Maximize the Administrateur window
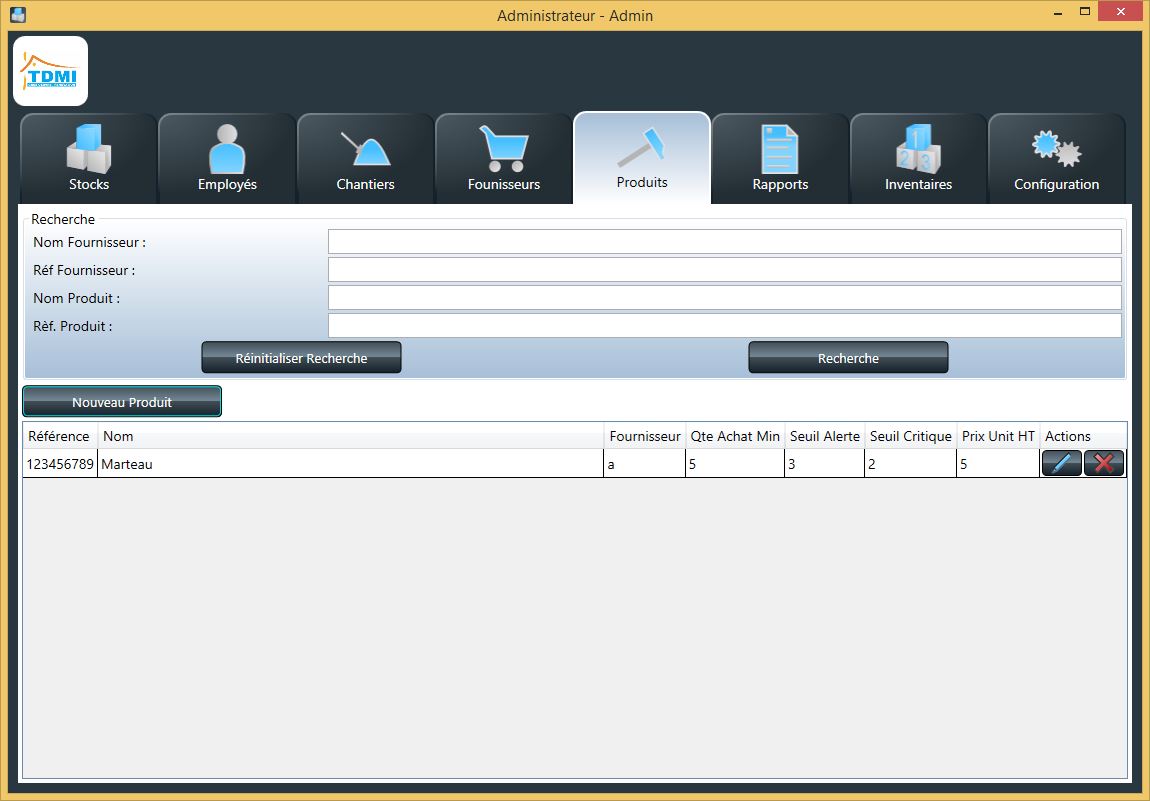The height and width of the screenshot is (801, 1150). point(1085,12)
